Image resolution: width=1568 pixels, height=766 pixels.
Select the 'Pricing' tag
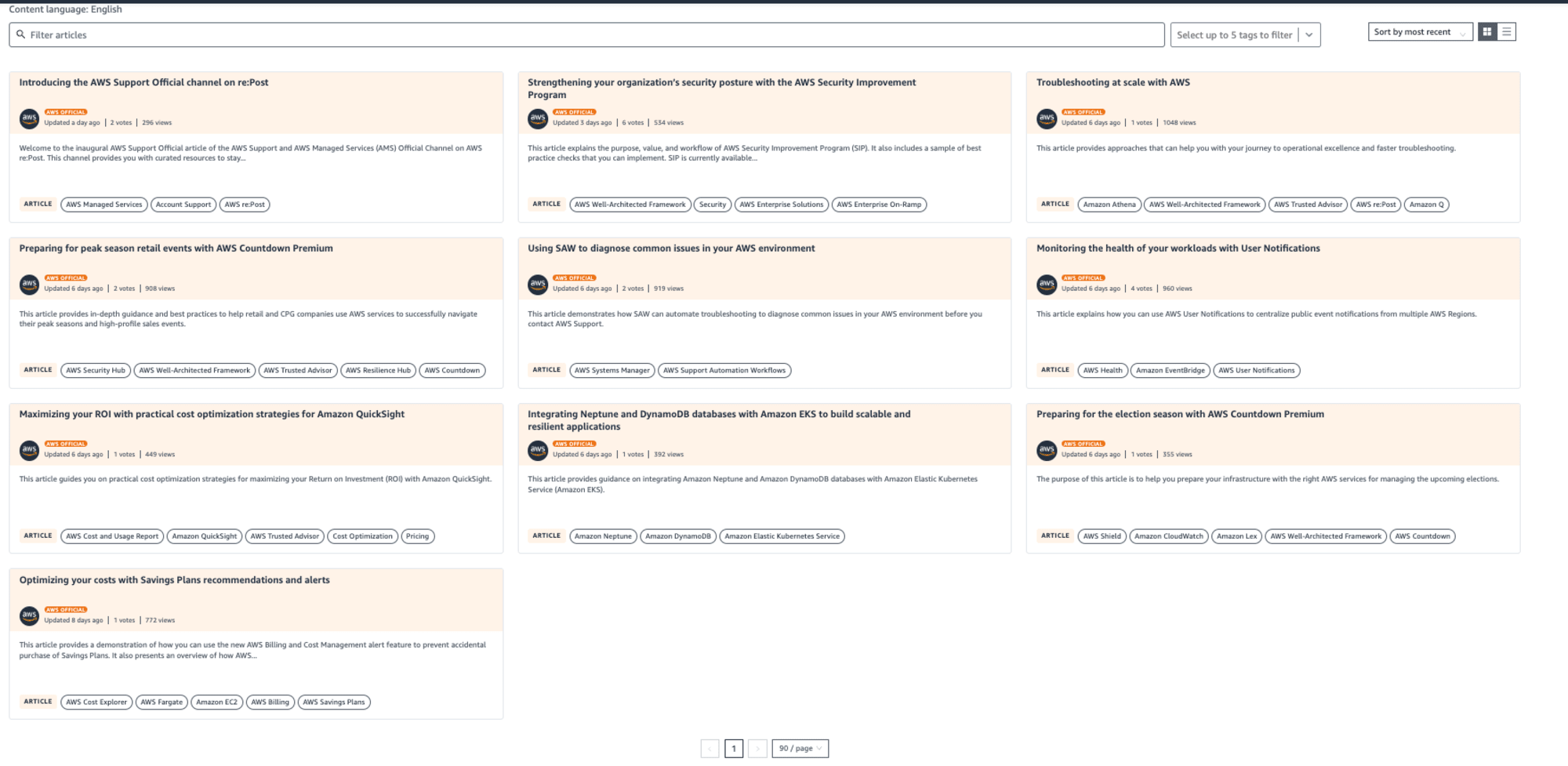(x=417, y=536)
